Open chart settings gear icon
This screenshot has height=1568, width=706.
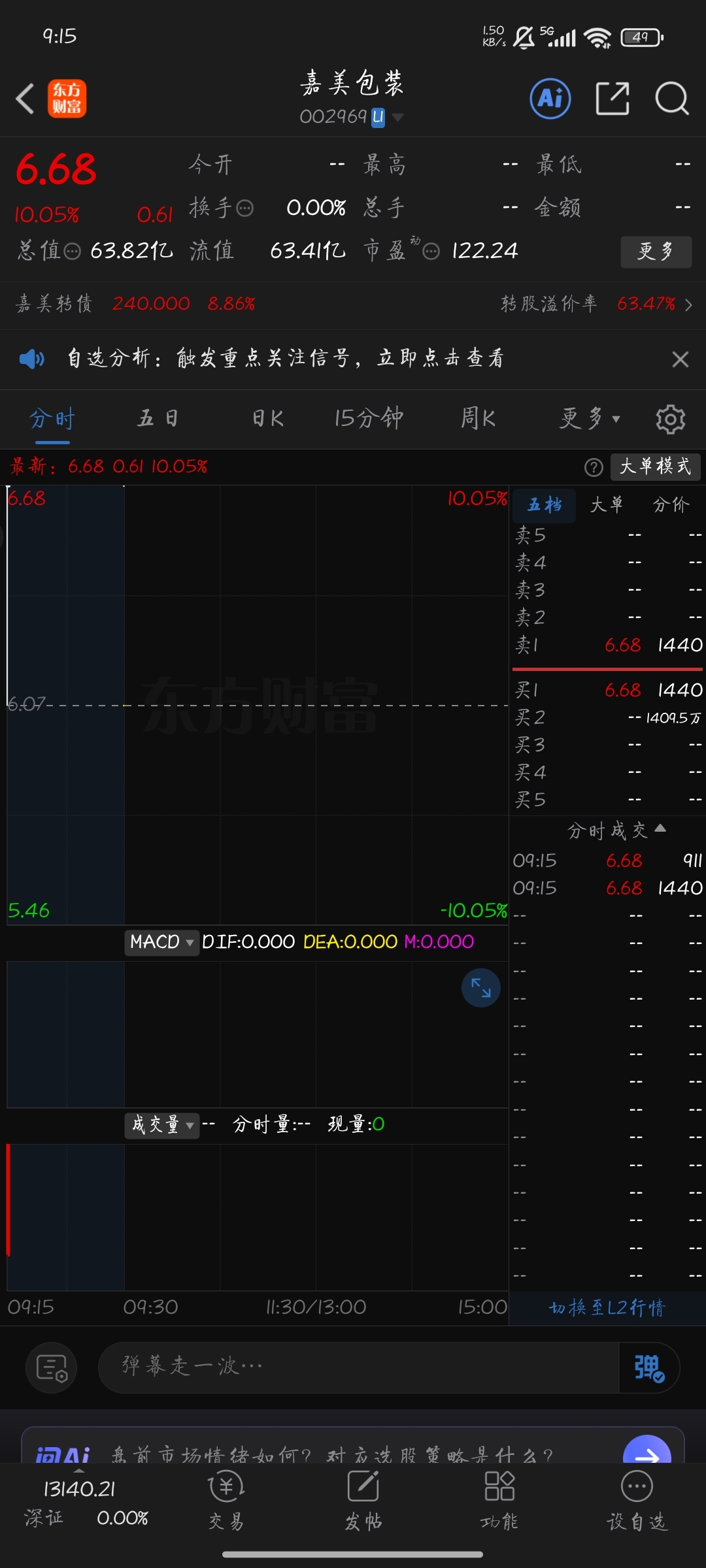tap(671, 419)
